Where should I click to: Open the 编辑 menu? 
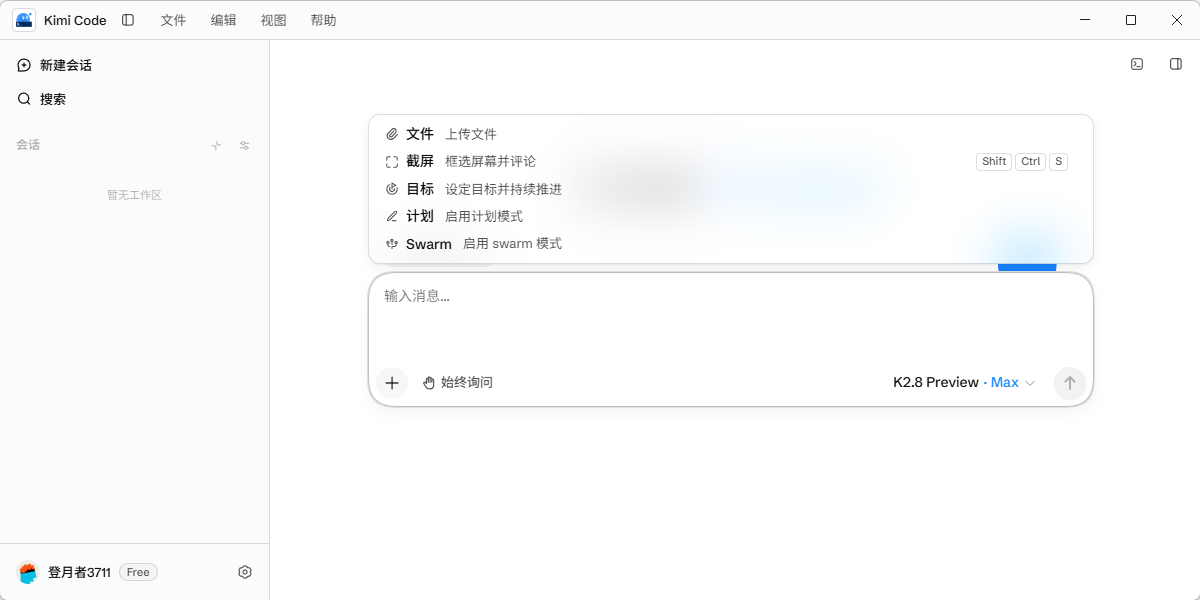[224, 20]
